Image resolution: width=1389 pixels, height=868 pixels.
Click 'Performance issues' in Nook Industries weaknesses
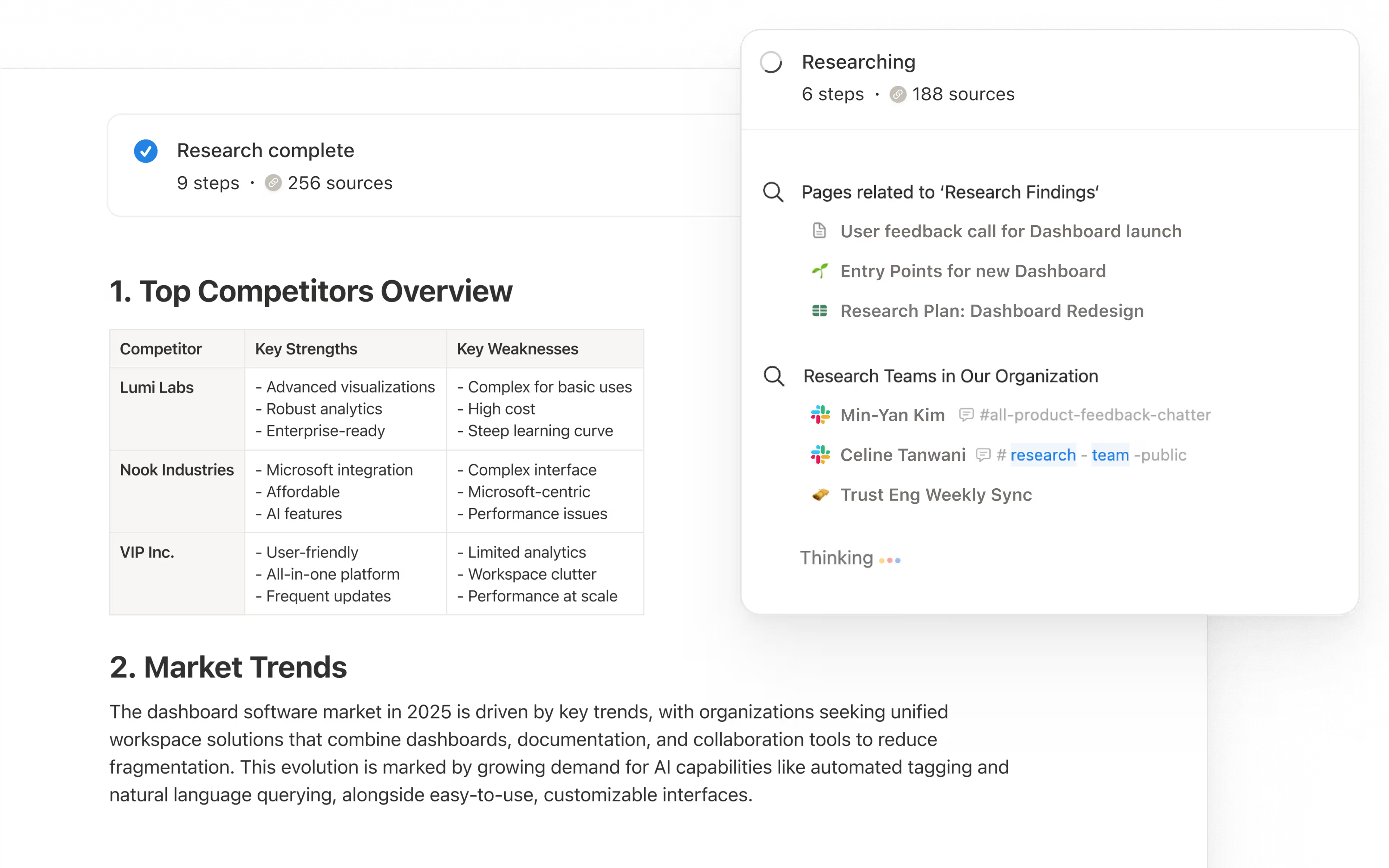click(537, 513)
